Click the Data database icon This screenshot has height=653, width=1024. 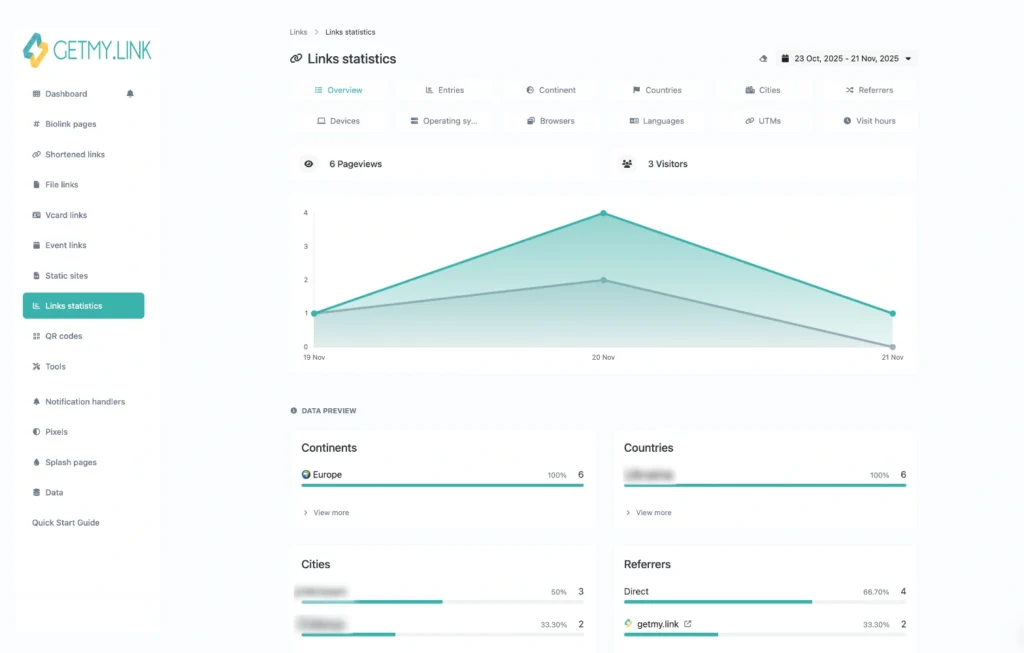36,492
